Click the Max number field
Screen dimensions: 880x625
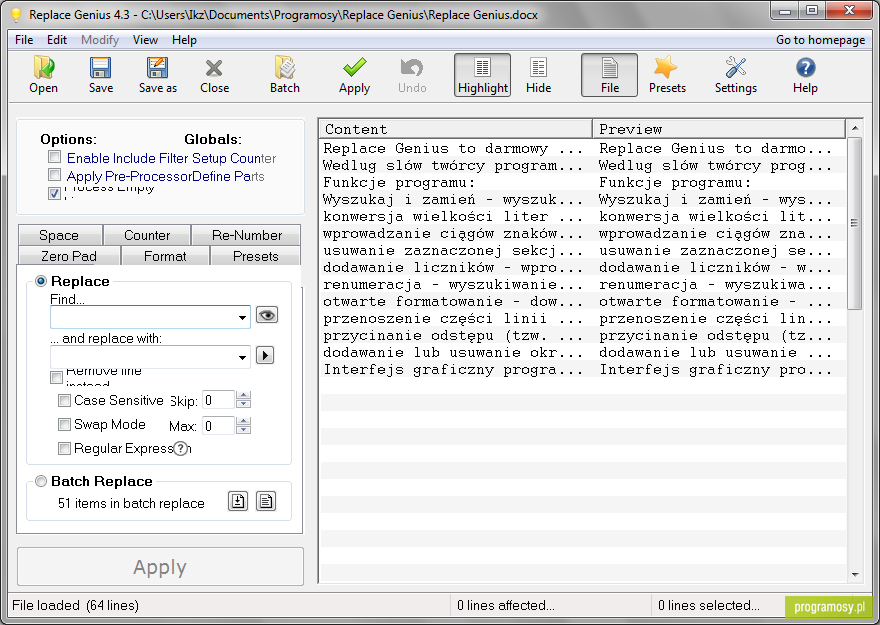[218, 426]
